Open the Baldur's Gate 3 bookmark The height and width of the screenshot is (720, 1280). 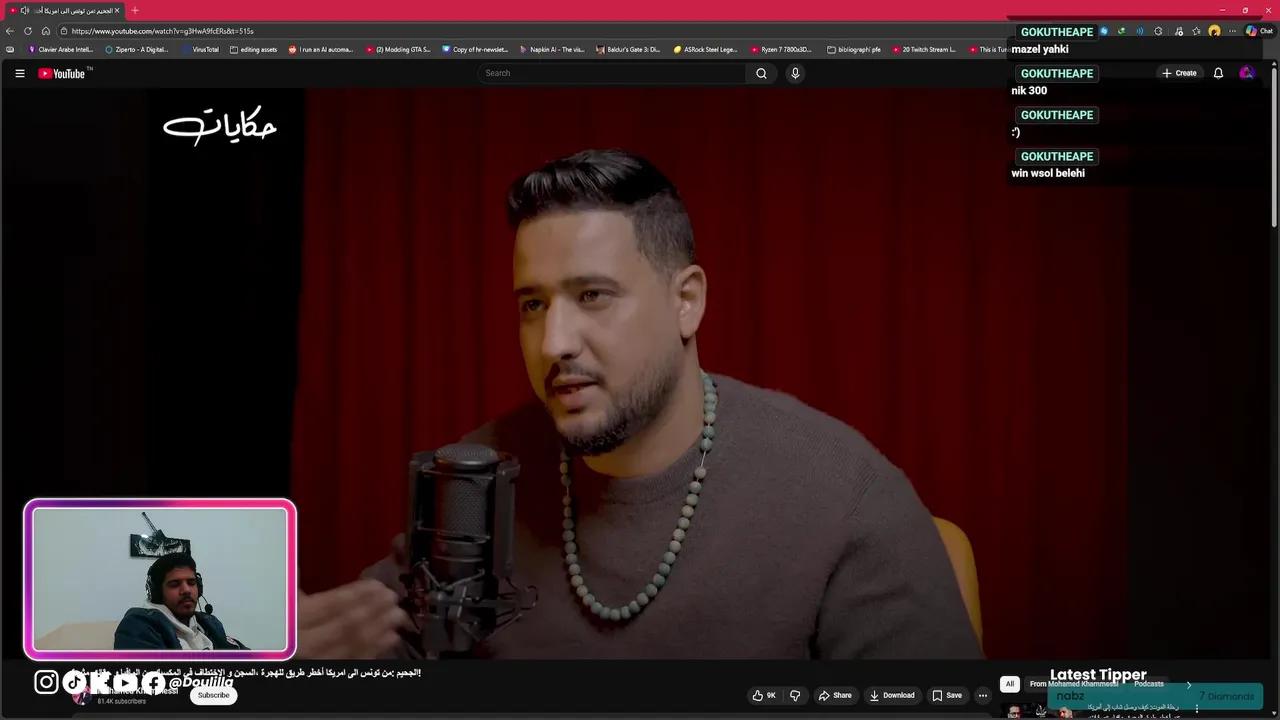click(628, 49)
